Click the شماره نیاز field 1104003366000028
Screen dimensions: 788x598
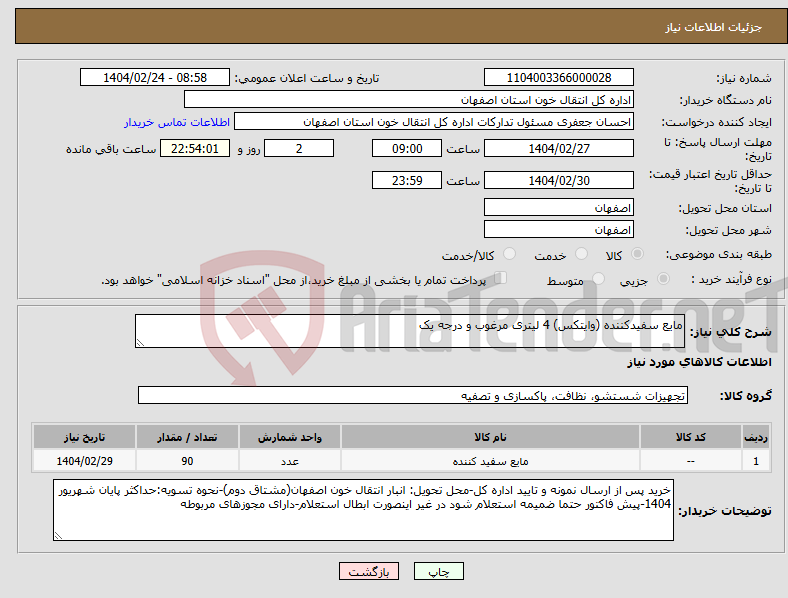tap(558, 77)
